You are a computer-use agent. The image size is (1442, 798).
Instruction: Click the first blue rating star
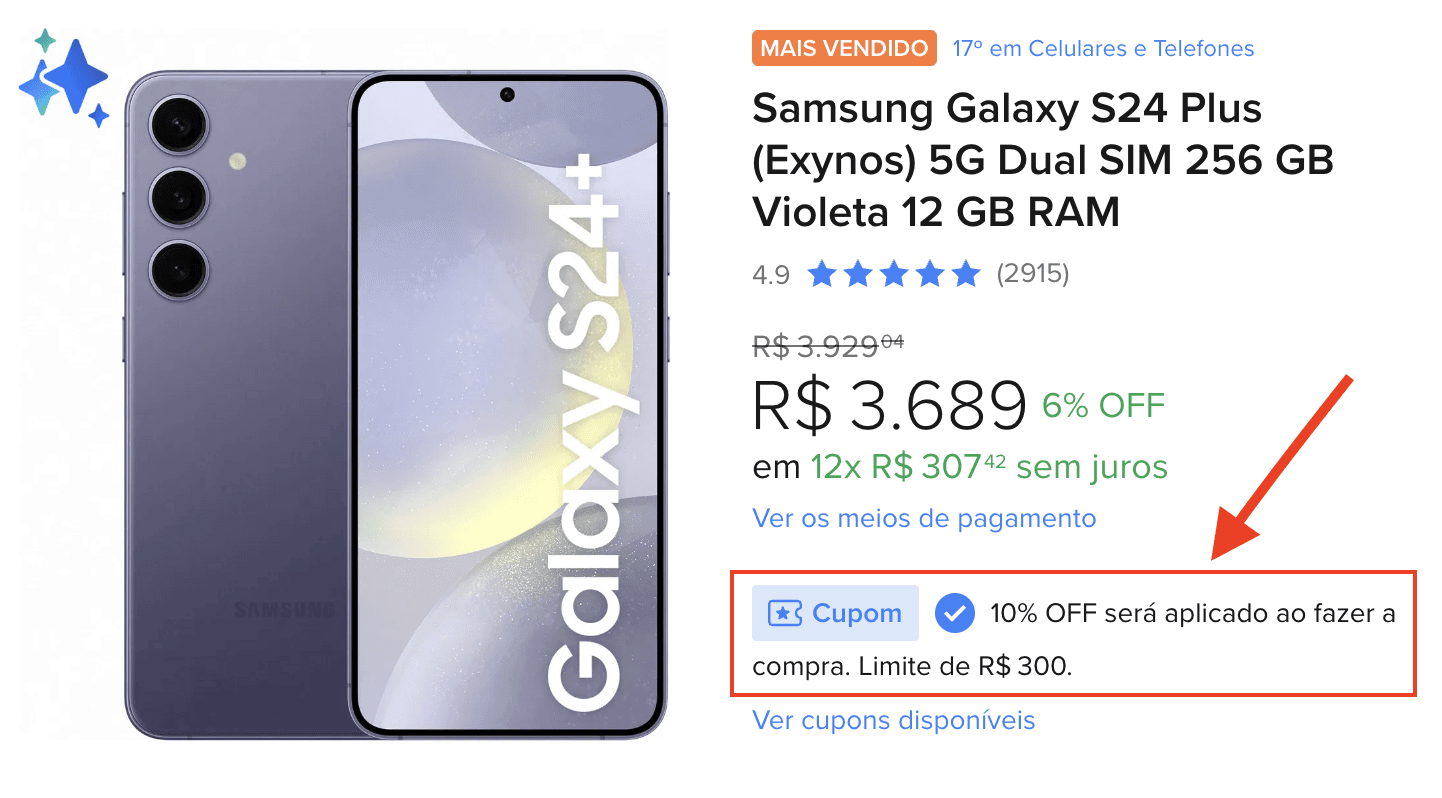tap(821, 274)
